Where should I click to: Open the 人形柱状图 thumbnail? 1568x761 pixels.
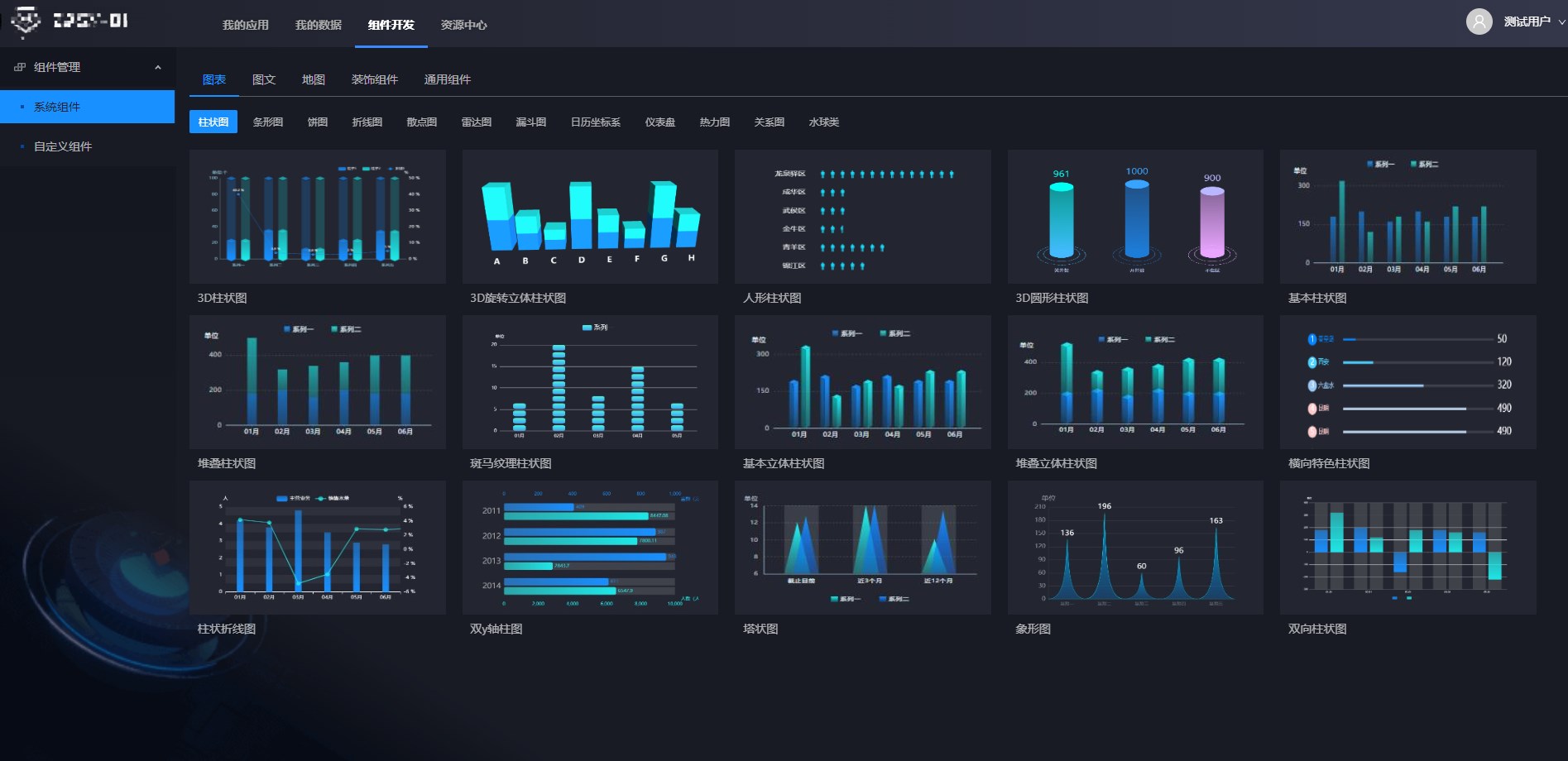(863, 217)
